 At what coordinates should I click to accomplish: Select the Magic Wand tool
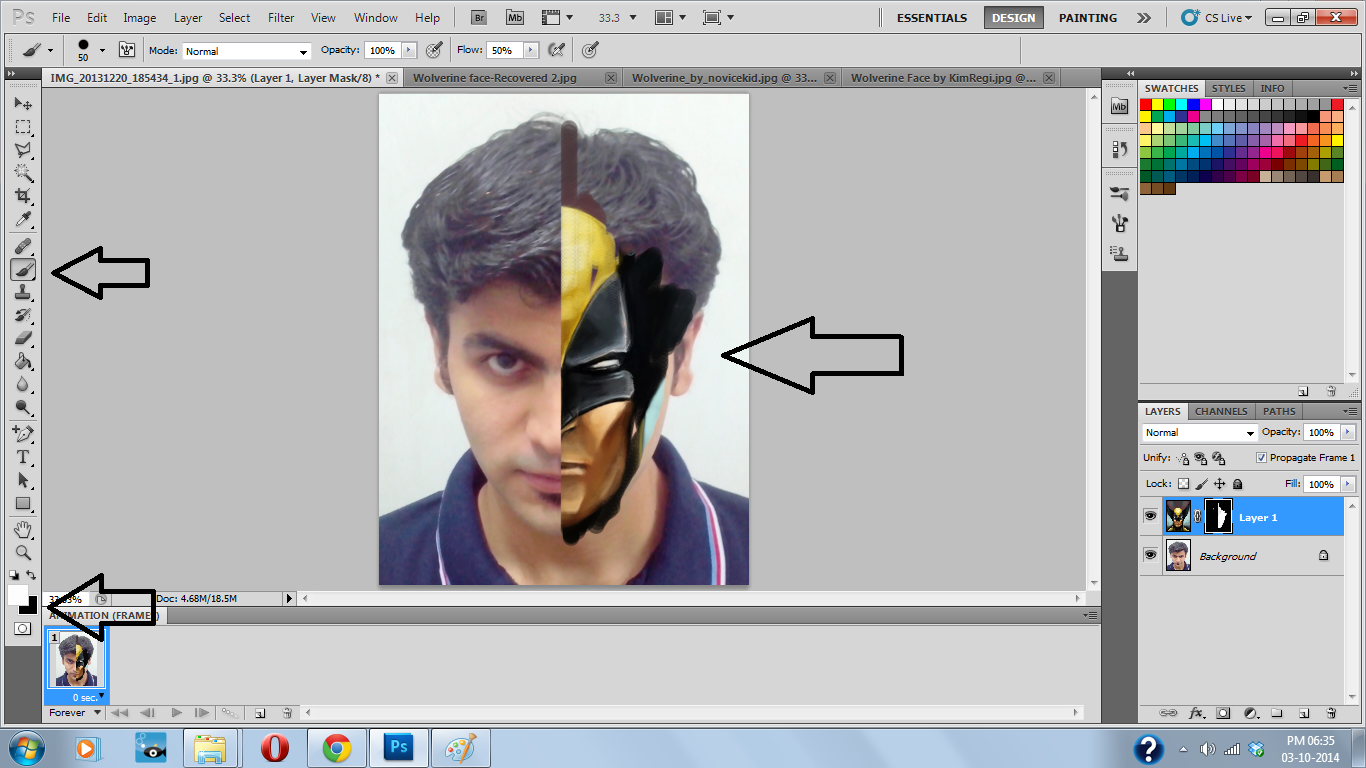coord(23,173)
